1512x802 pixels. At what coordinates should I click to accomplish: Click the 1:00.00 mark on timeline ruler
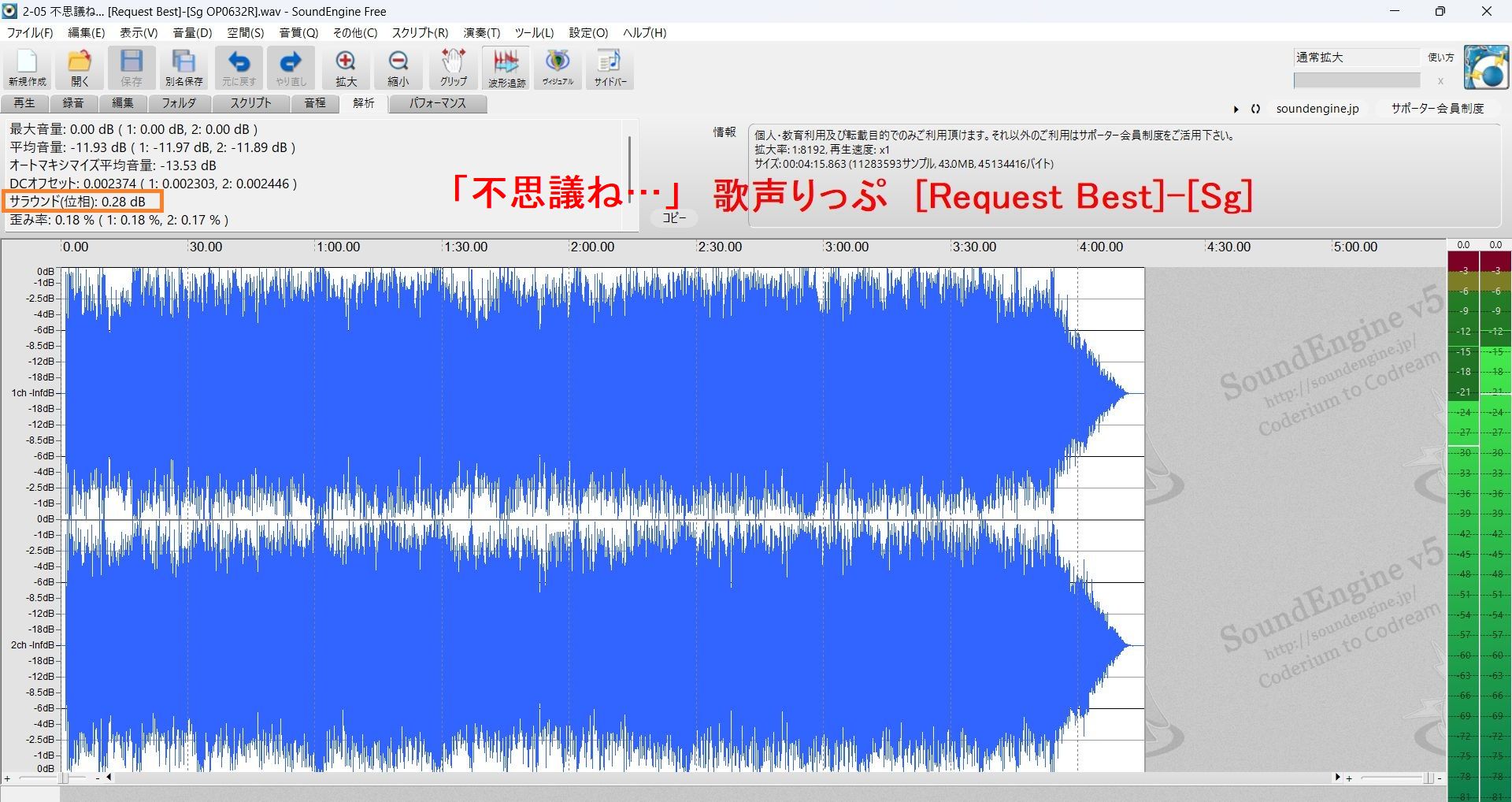[338, 247]
